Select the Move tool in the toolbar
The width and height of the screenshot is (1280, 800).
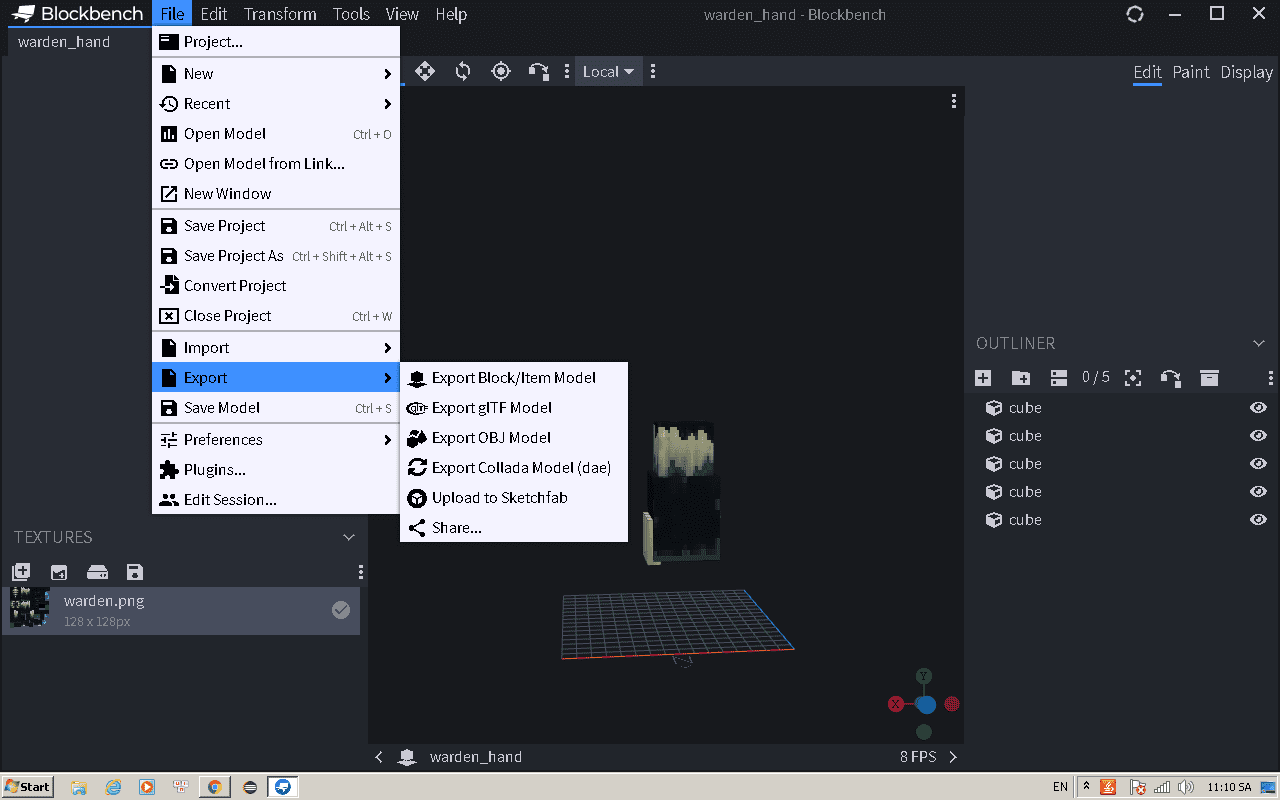pyautogui.click(x=425, y=71)
